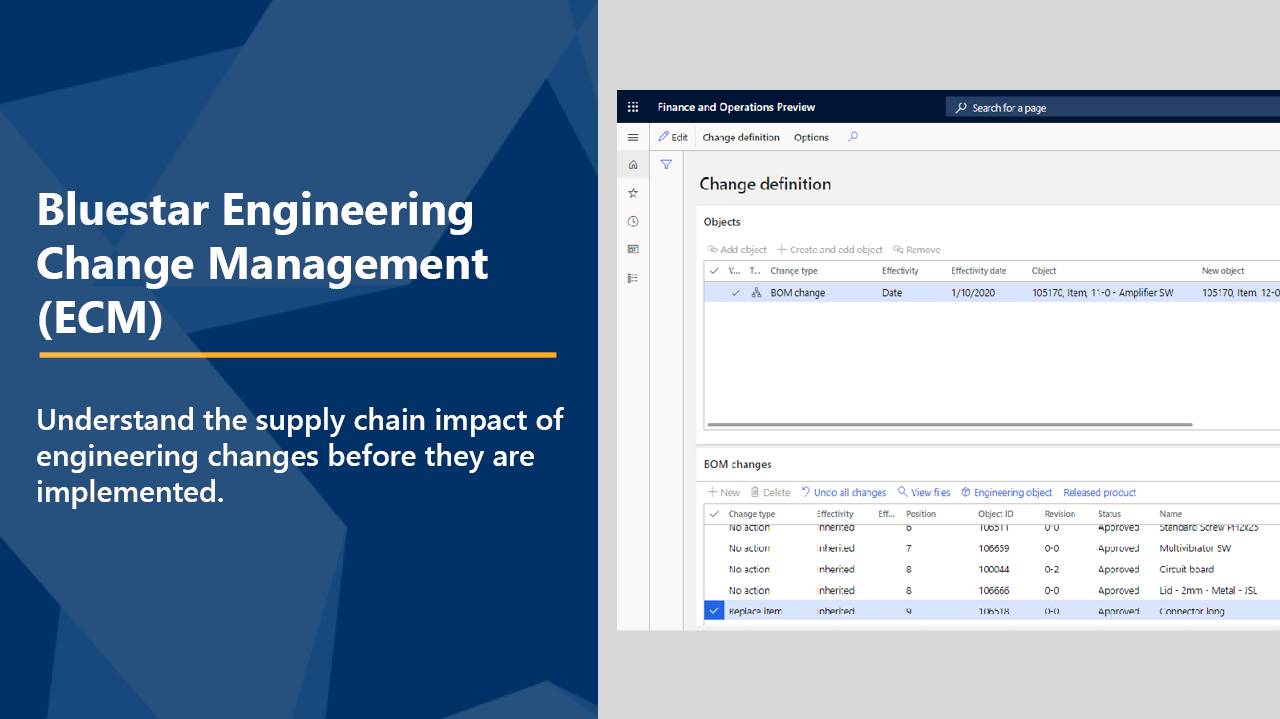Image resolution: width=1280 pixels, height=719 pixels.
Task: Open the Change definition menu
Action: coord(740,136)
